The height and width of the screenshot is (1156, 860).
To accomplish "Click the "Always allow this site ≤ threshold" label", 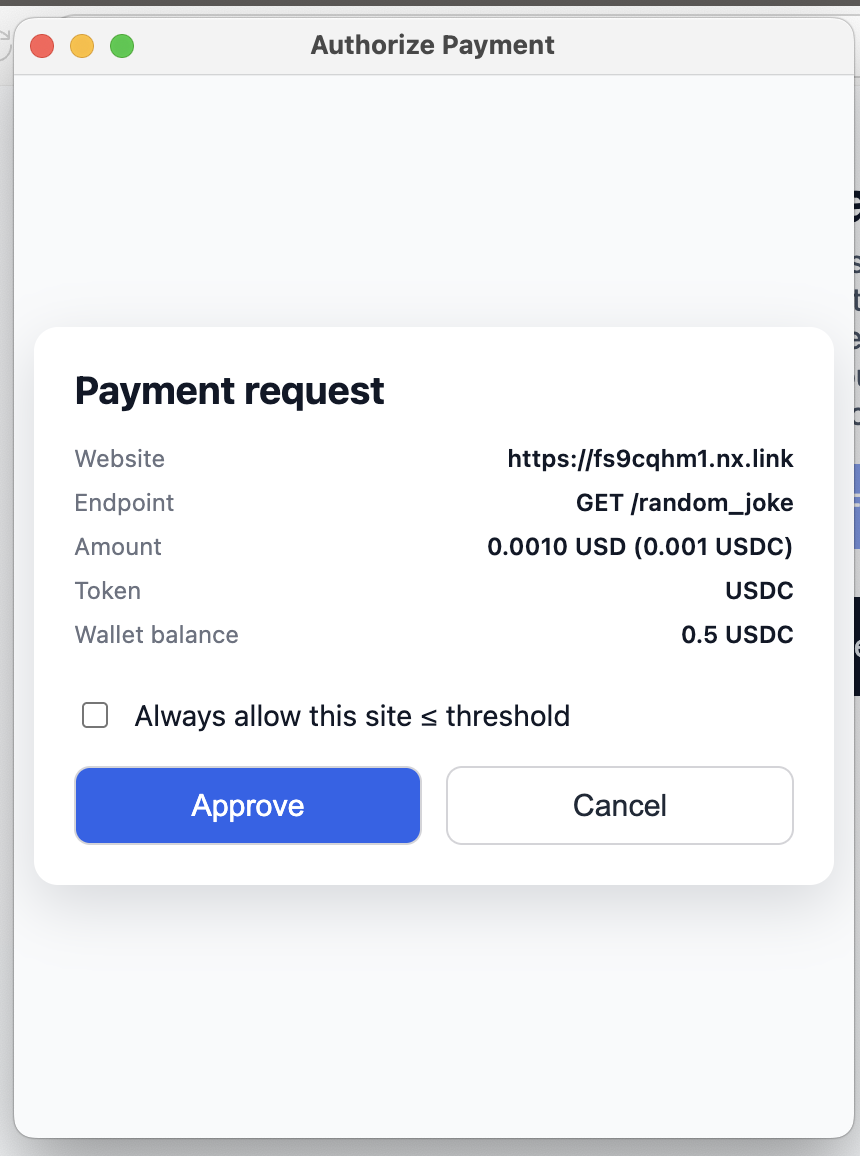I will [x=352, y=716].
